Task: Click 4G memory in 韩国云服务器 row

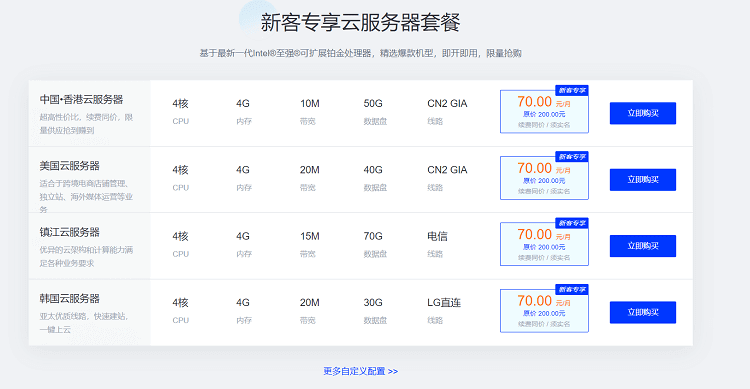Action: point(243,303)
